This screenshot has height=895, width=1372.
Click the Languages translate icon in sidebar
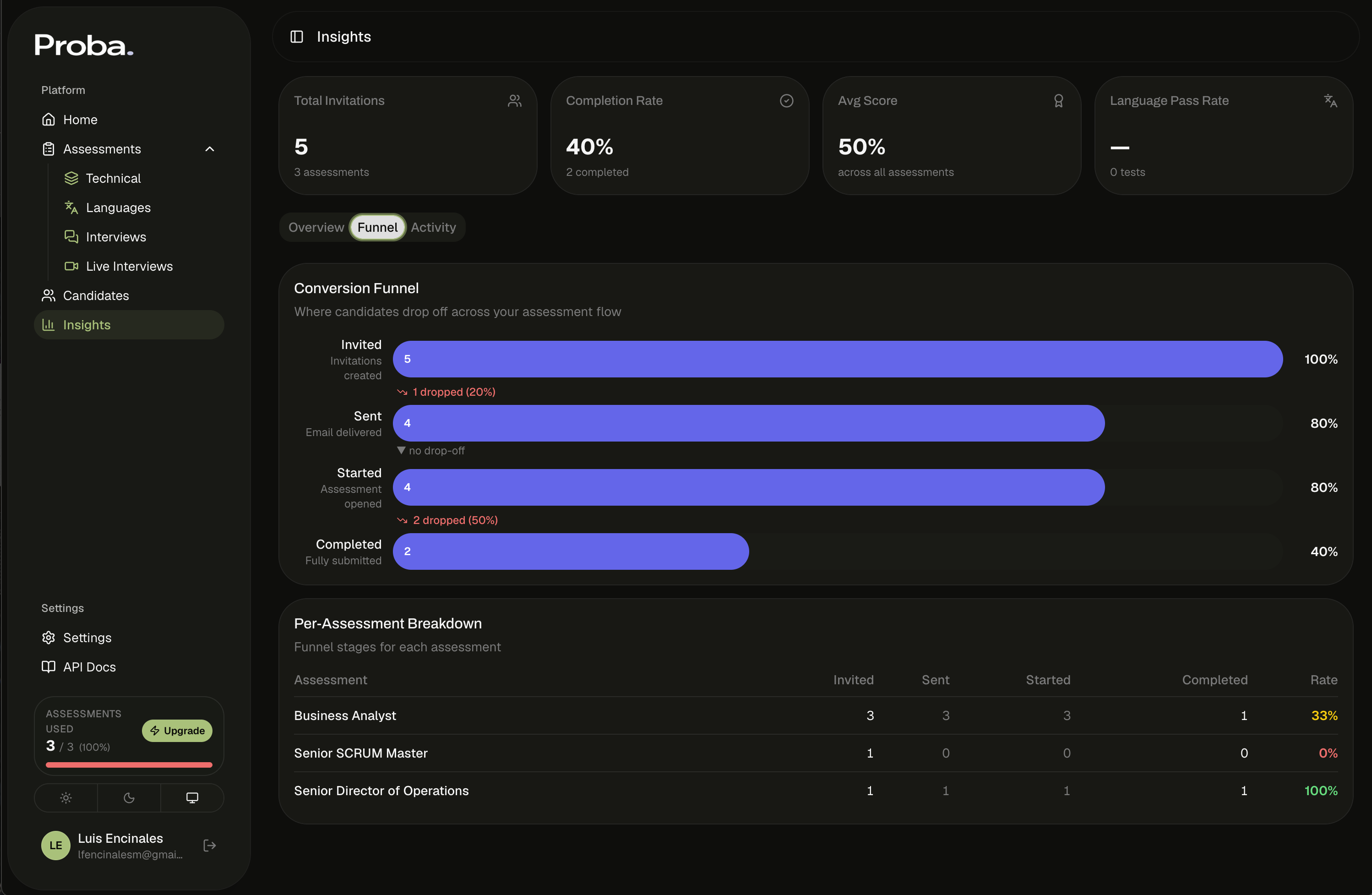71,207
